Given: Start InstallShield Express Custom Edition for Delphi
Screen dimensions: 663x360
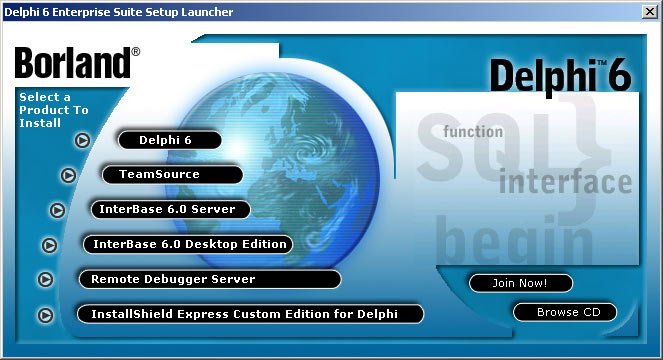Looking at the screenshot, I should coord(250,314).
